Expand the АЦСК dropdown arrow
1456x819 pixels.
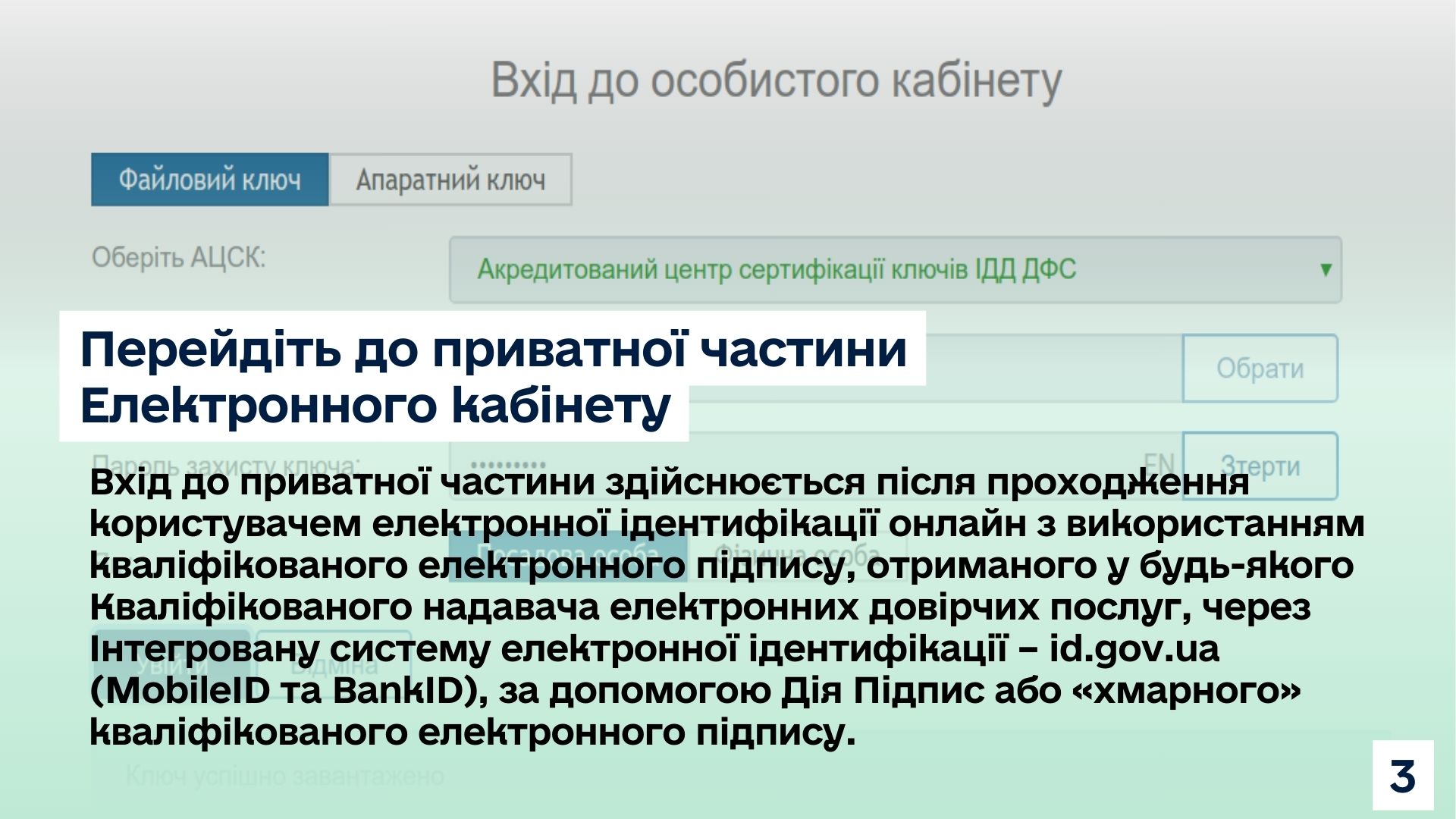(1326, 270)
